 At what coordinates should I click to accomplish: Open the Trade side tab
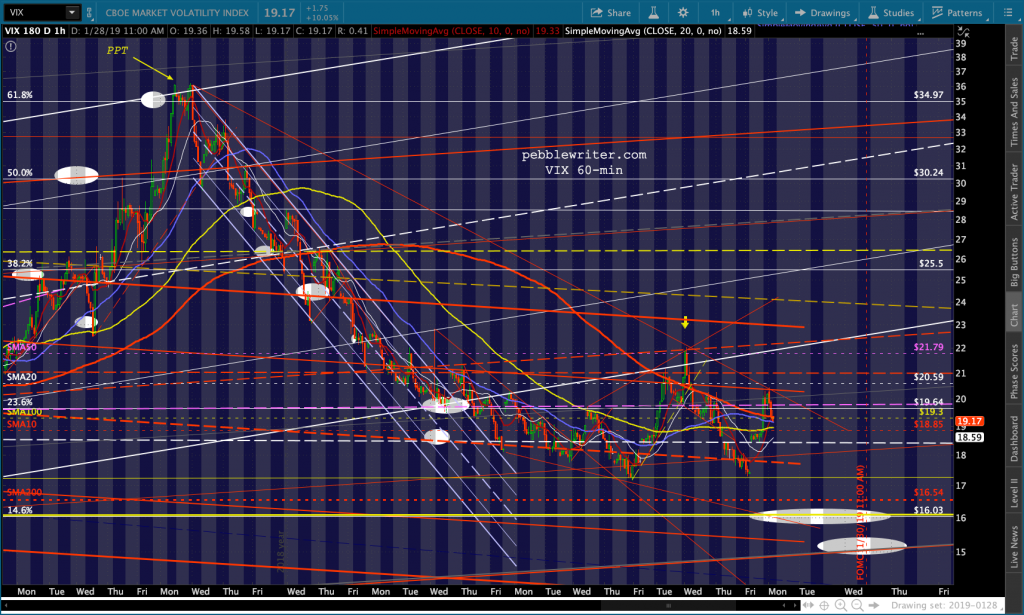click(x=1014, y=49)
